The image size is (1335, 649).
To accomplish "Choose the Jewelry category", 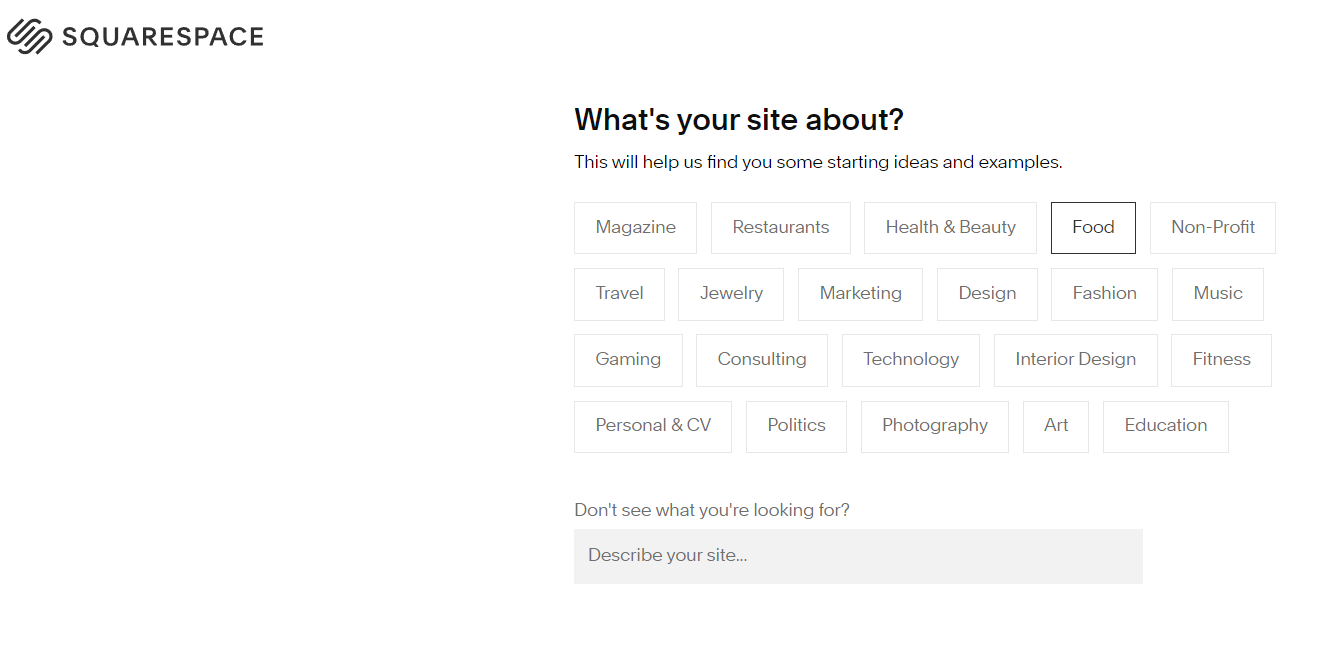I will (x=731, y=294).
